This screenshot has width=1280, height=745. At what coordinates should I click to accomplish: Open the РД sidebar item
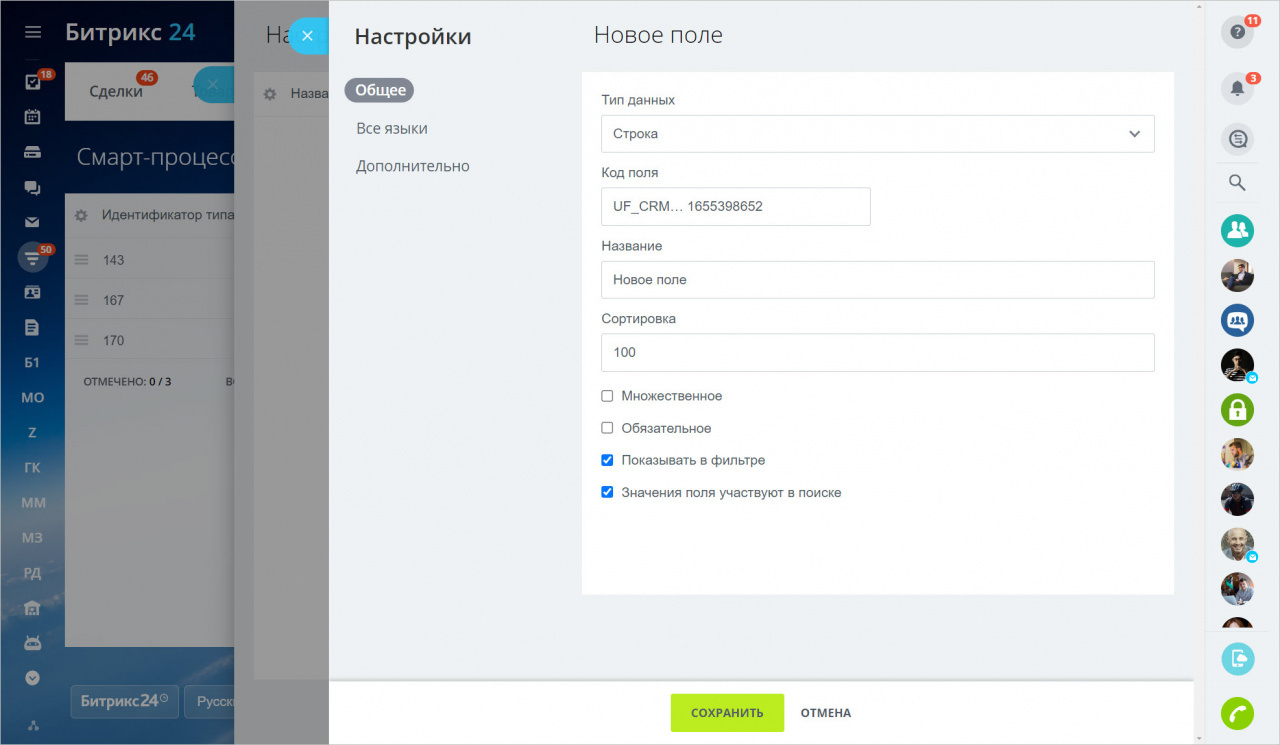pyautogui.click(x=33, y=572)
